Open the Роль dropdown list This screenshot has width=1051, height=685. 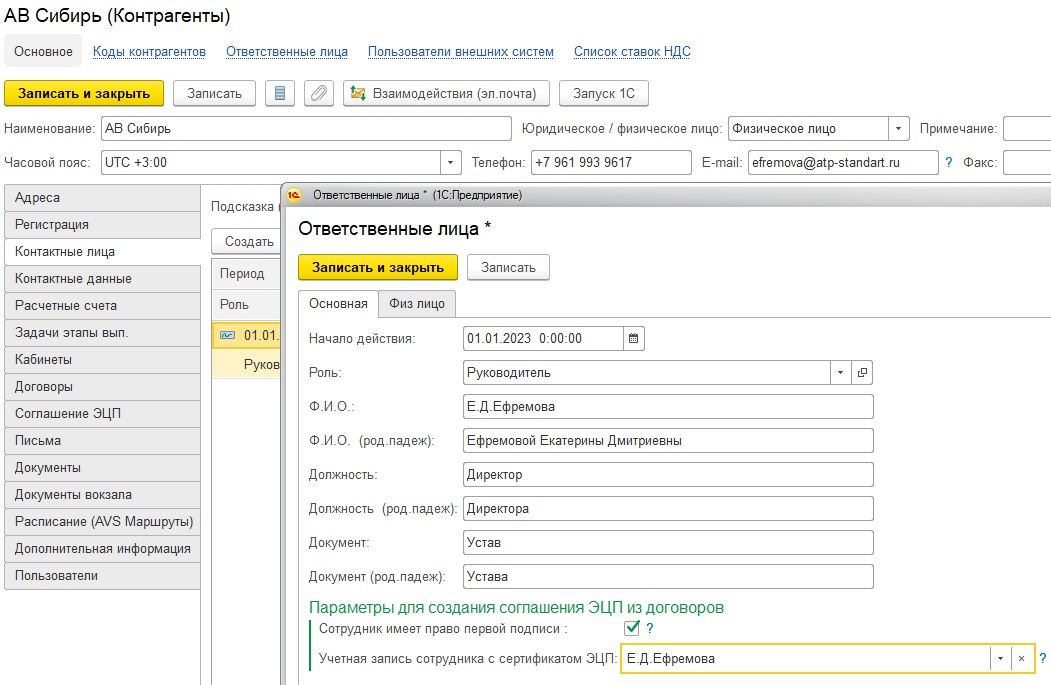click(839, 373)
